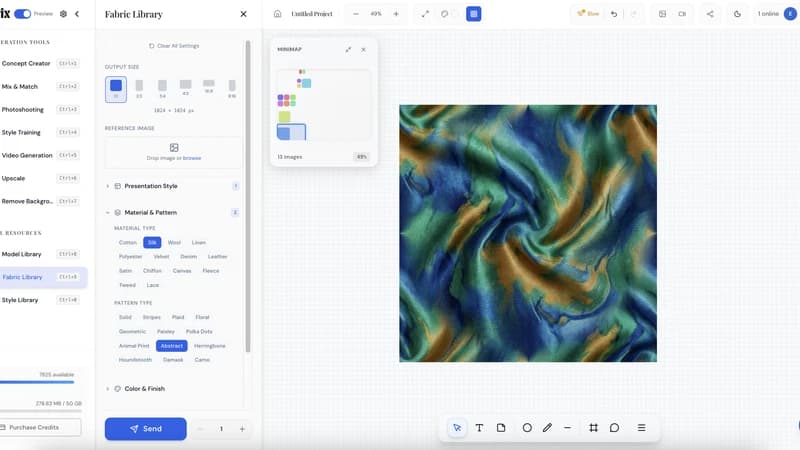
Task: Click the lasso selection icon in top bar
Action: [445, 14]
